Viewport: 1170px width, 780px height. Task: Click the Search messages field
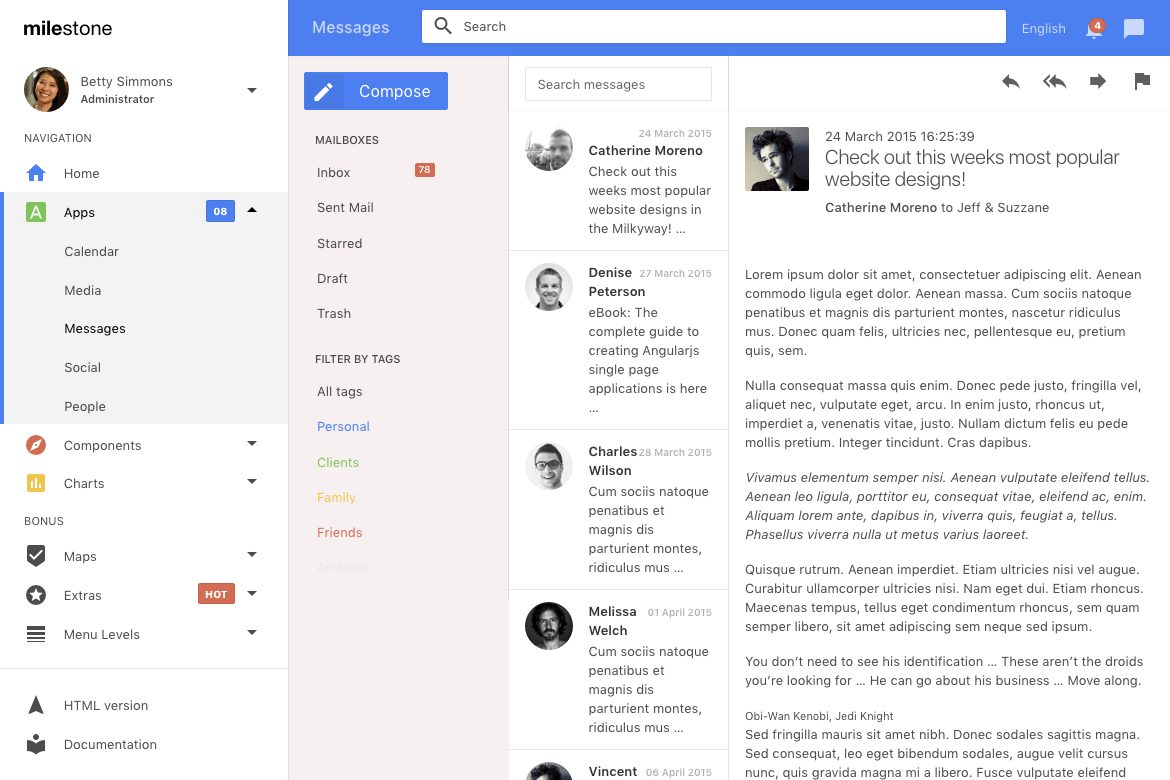[x=619, y=84]
